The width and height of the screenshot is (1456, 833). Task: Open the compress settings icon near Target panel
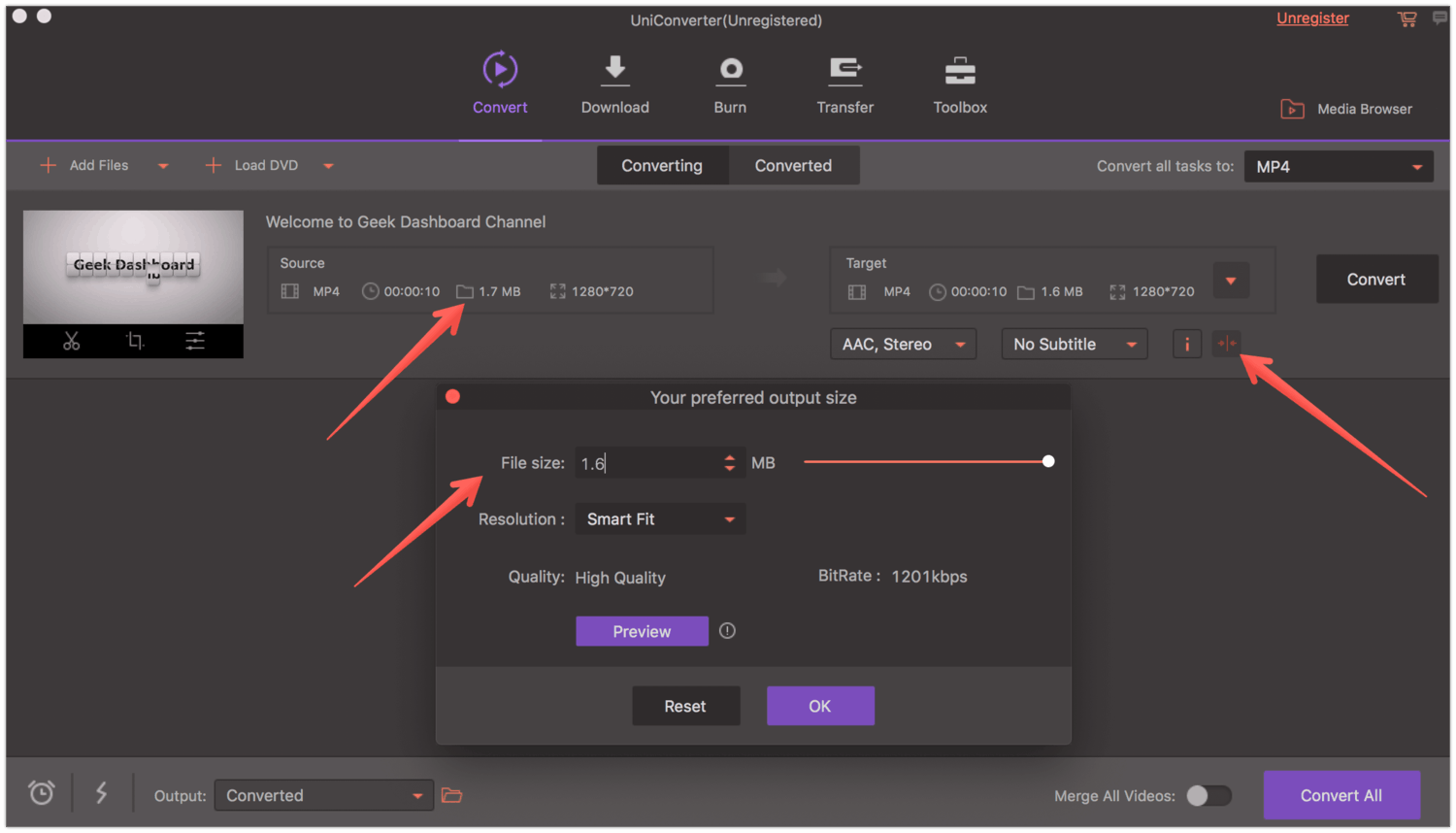coord(1226,344)
